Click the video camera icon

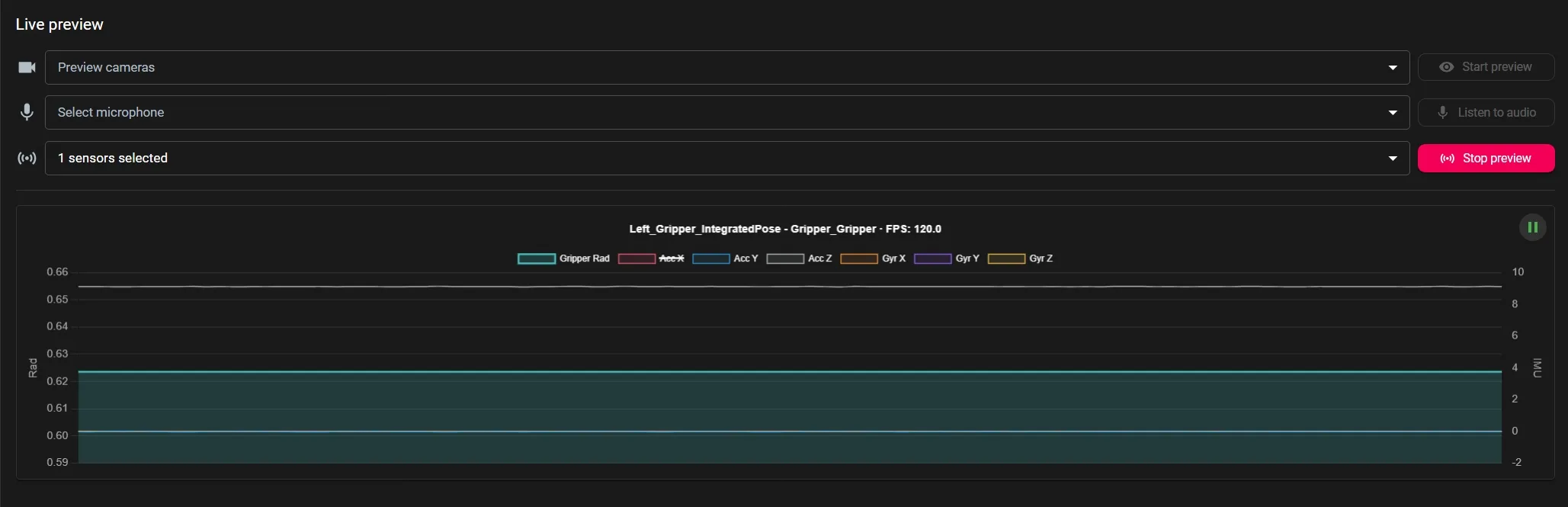(27, 67)
